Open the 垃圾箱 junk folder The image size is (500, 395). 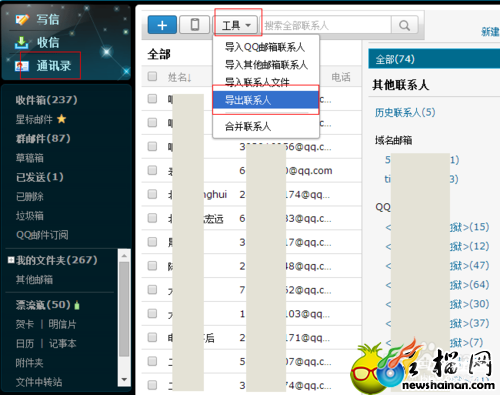point(30,216)
